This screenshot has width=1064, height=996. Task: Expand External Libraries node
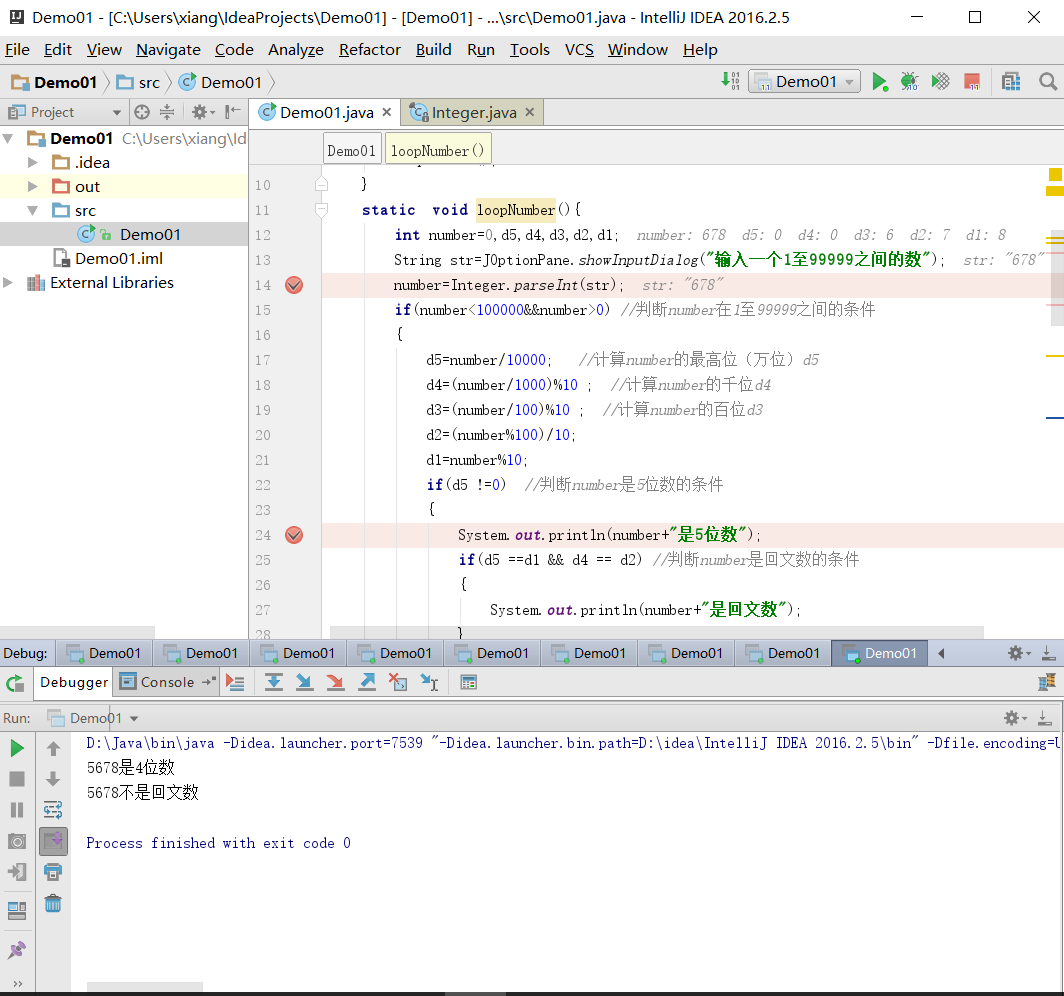(8, 282)
